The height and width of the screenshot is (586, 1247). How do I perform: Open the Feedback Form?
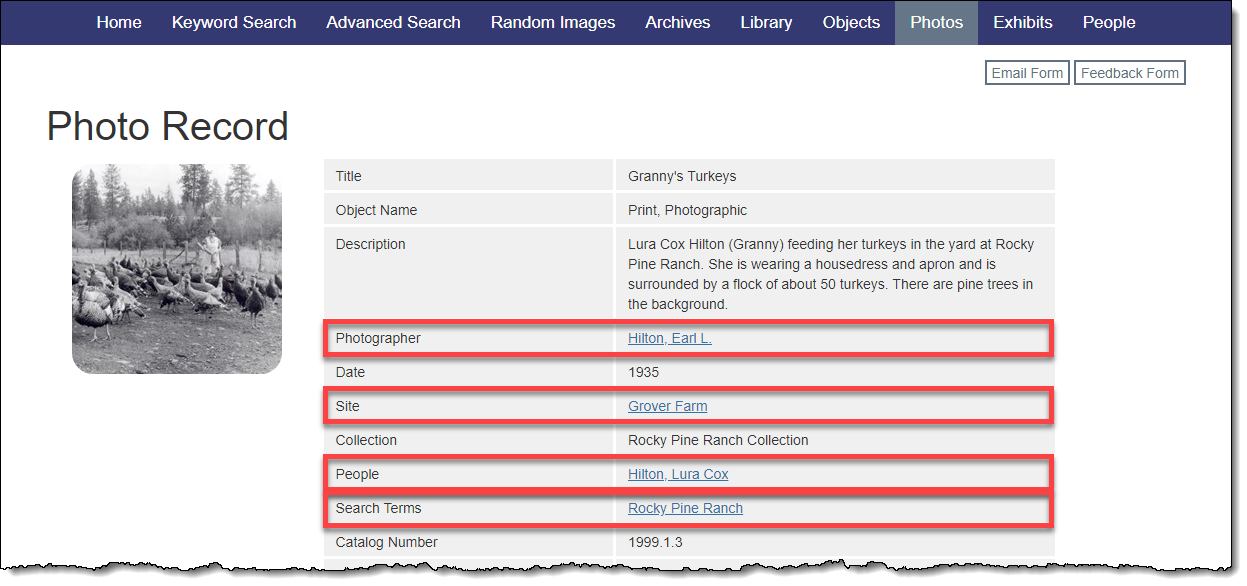(x=1129, y=73)
